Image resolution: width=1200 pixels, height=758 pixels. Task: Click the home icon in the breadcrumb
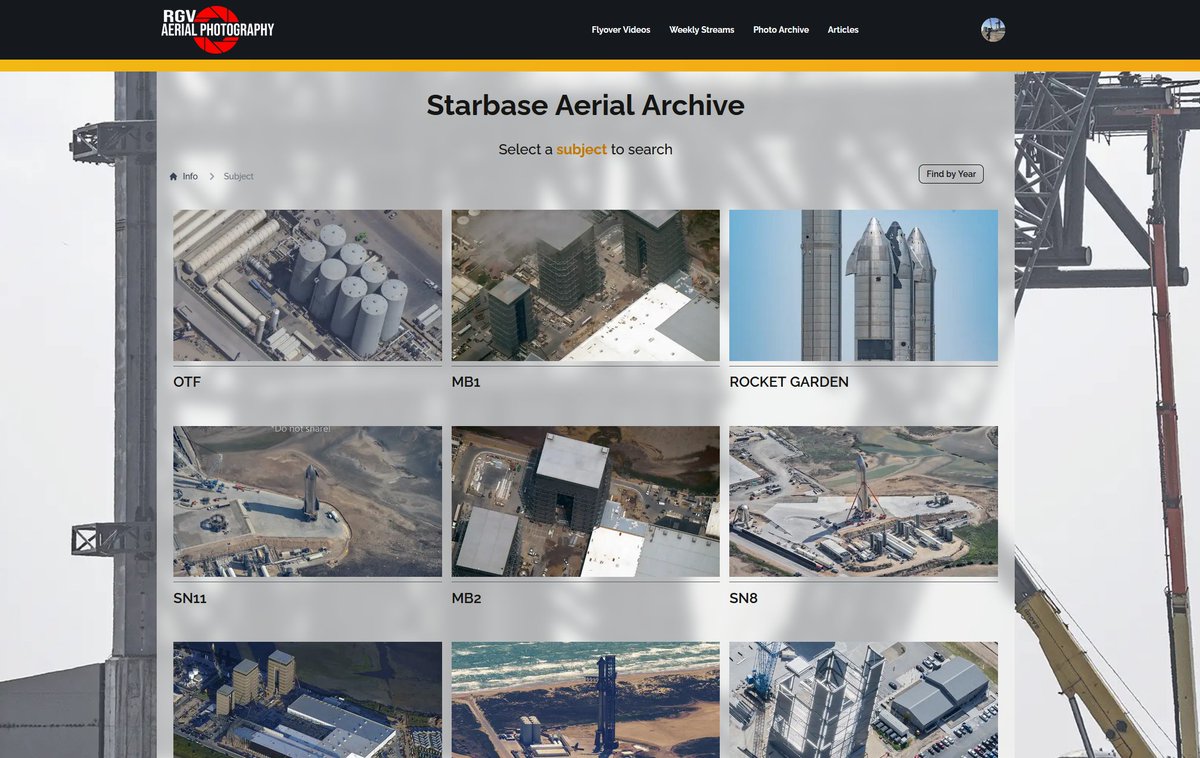point(173,176)
